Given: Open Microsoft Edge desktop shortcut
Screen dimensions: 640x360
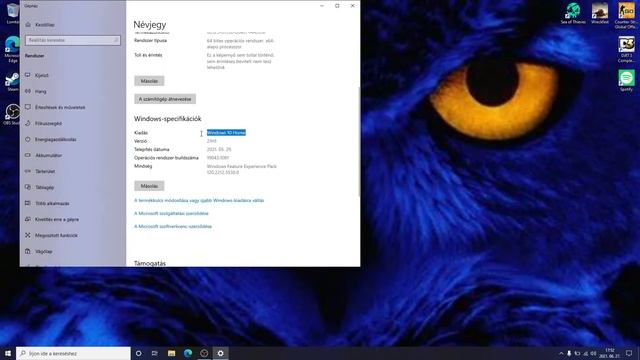Looking at the screenshot, I should tap(12, 49).
